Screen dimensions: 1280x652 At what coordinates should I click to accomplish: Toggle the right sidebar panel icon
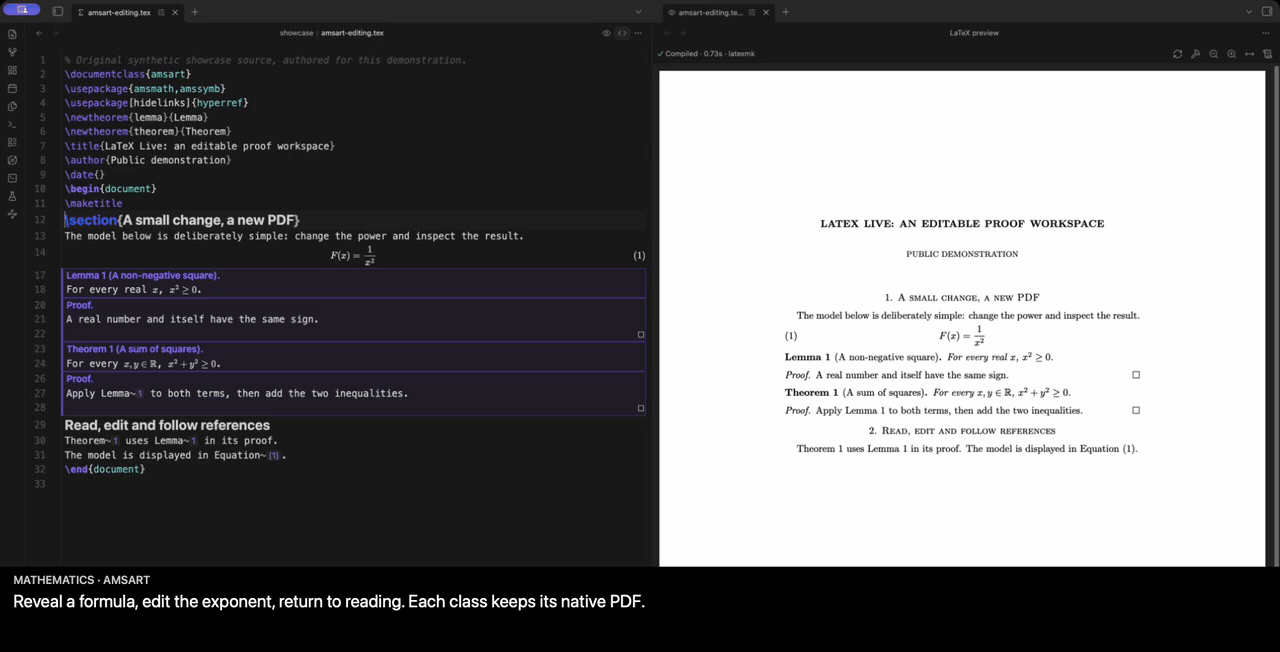pos(1266,12)
